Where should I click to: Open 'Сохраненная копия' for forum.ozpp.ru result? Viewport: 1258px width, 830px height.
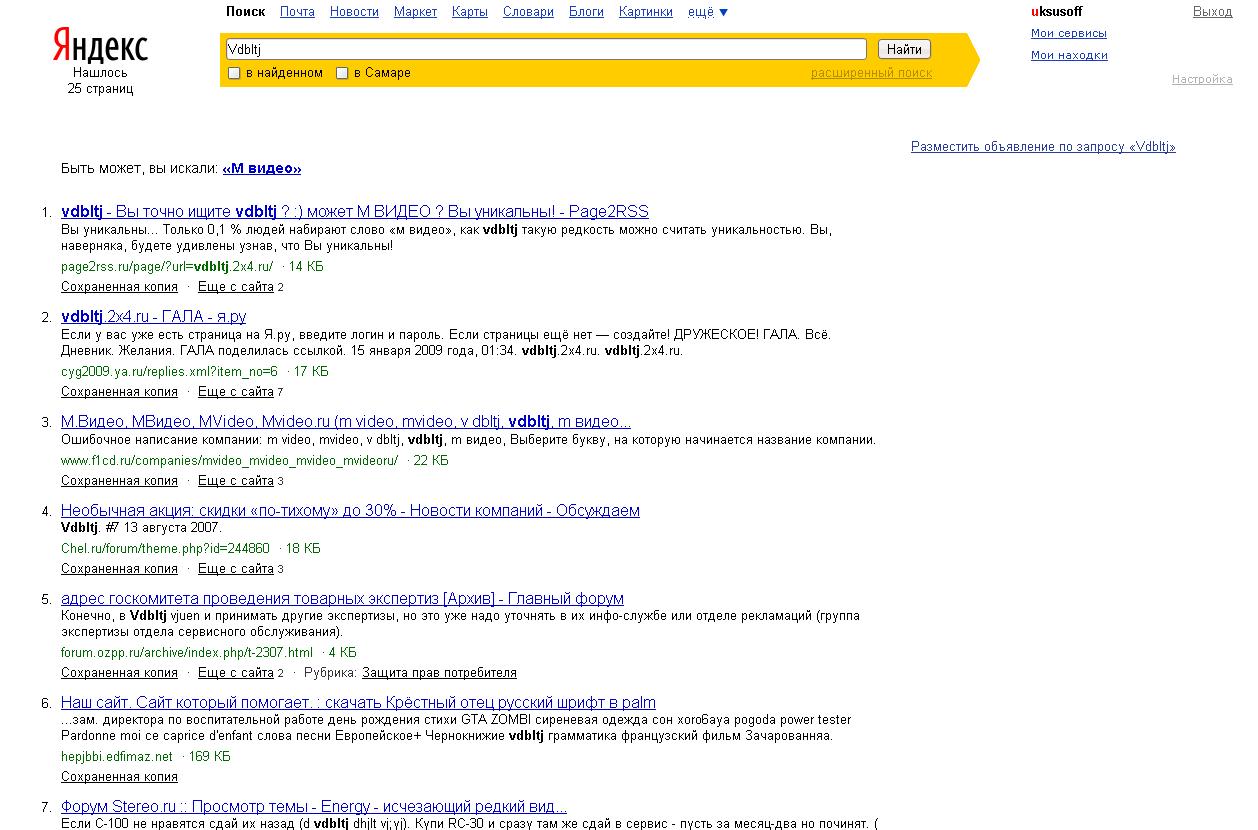119,673
